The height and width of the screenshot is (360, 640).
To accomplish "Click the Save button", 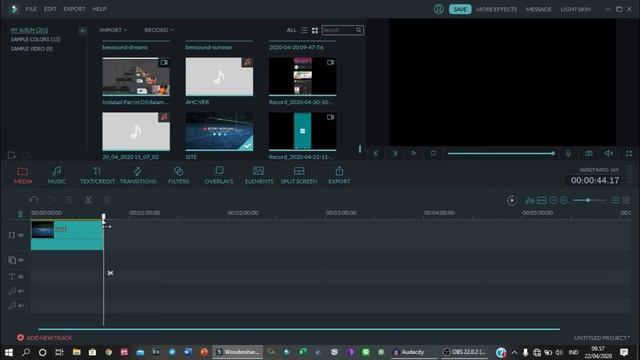I will pos(460,9).
